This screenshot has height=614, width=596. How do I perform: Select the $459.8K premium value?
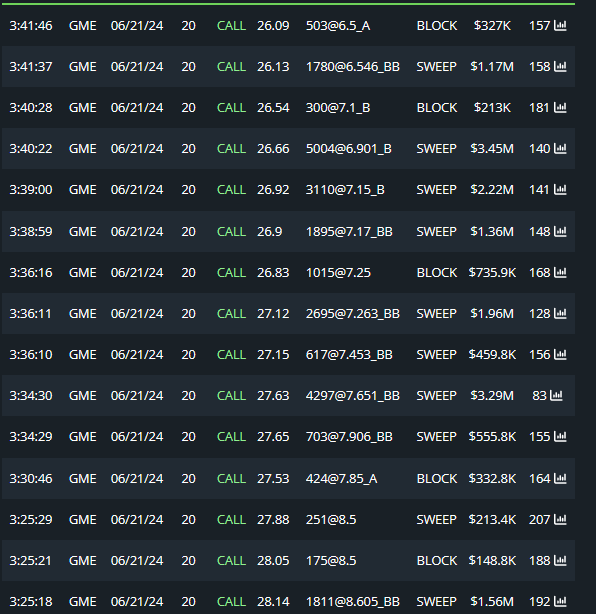pos(492,355)
